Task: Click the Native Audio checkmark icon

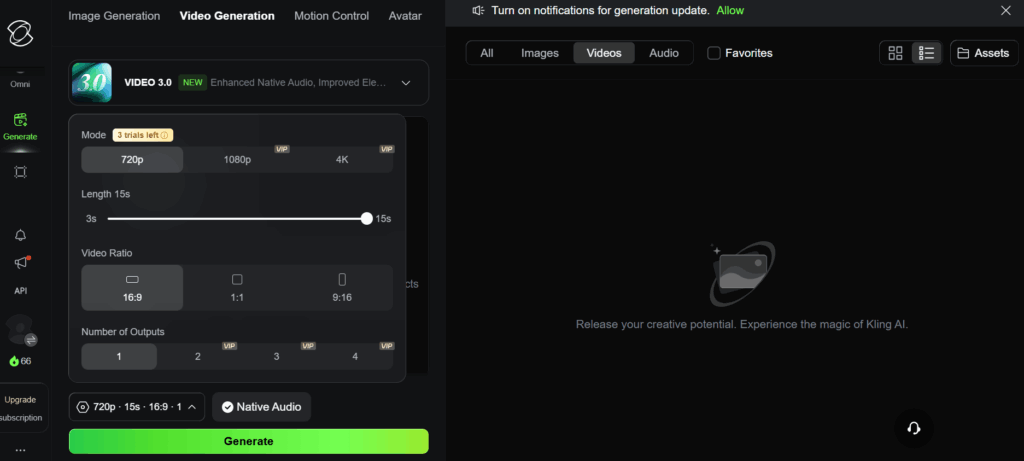Action: (x=227, y=407)
